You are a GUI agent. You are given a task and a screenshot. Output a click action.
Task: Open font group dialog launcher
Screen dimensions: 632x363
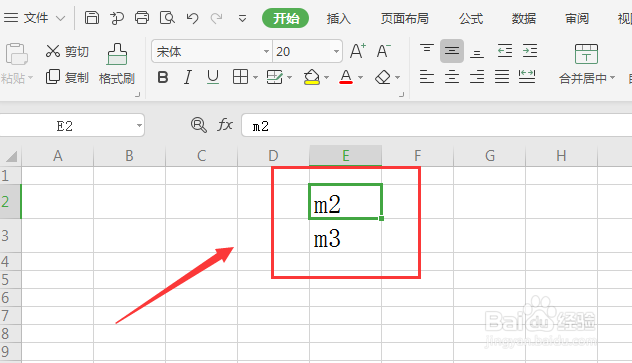[401, 95]
